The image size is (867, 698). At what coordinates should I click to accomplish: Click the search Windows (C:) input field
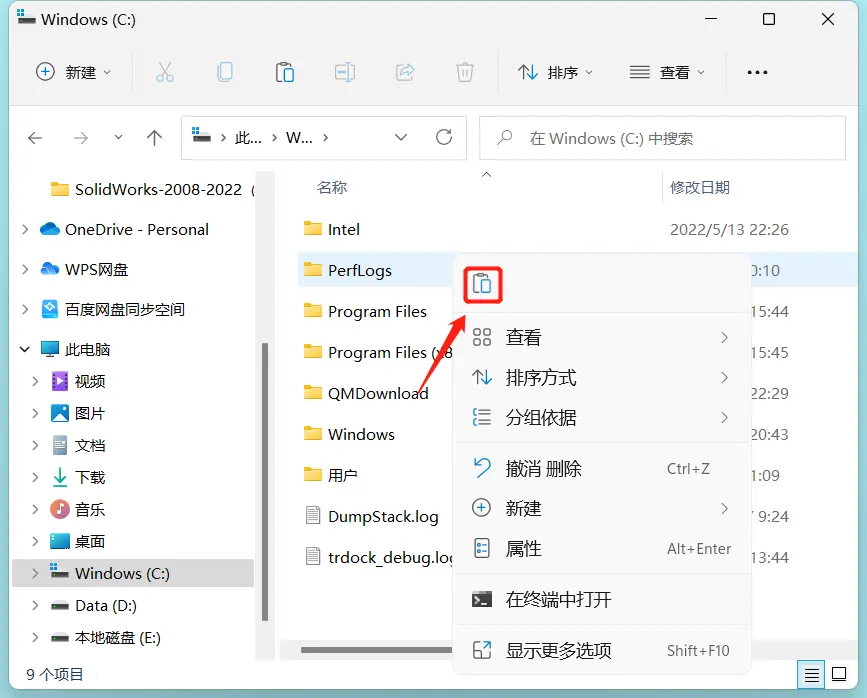coord(662,138)
